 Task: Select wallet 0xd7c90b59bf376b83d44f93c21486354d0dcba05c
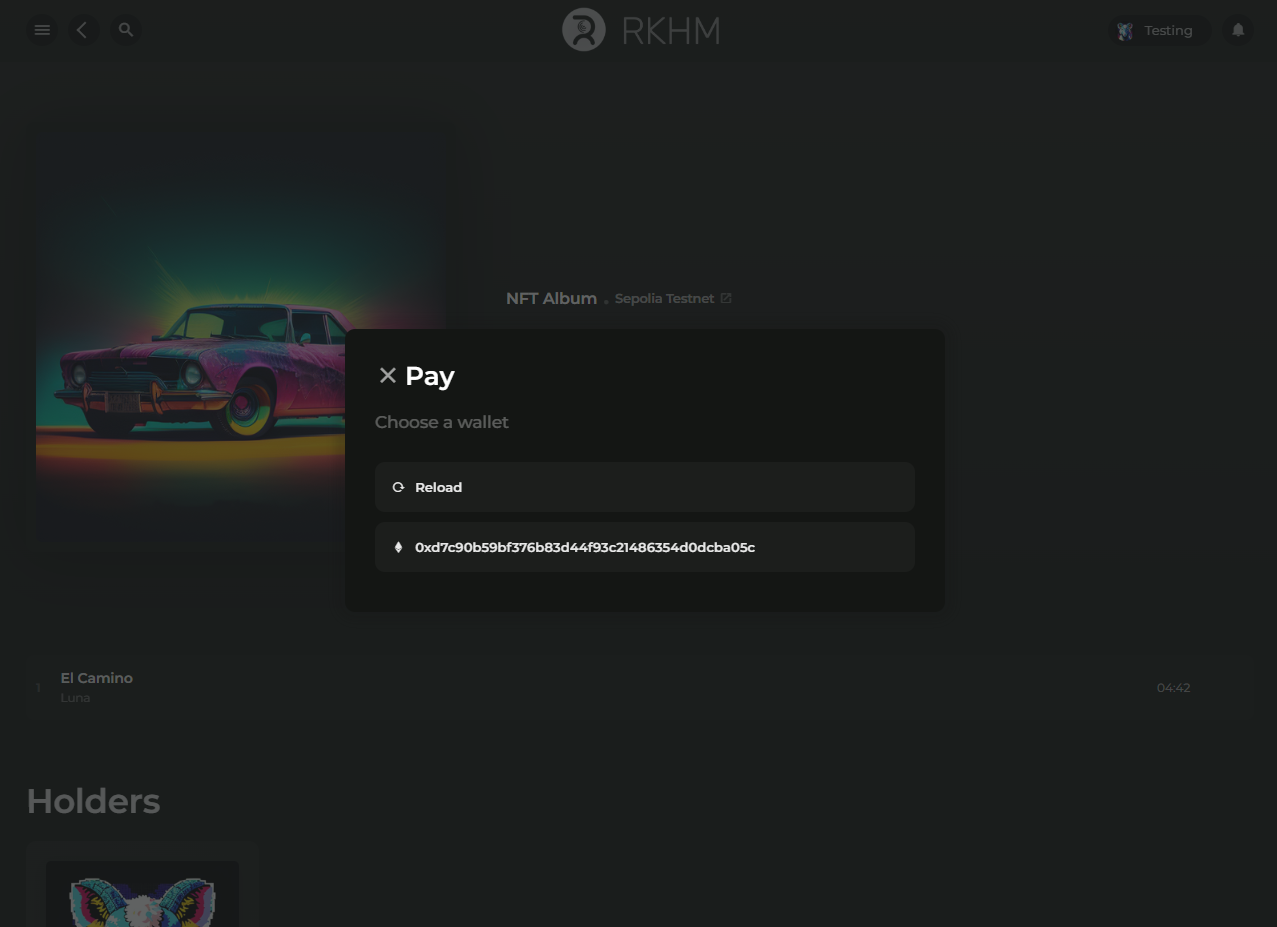(644, 547)
